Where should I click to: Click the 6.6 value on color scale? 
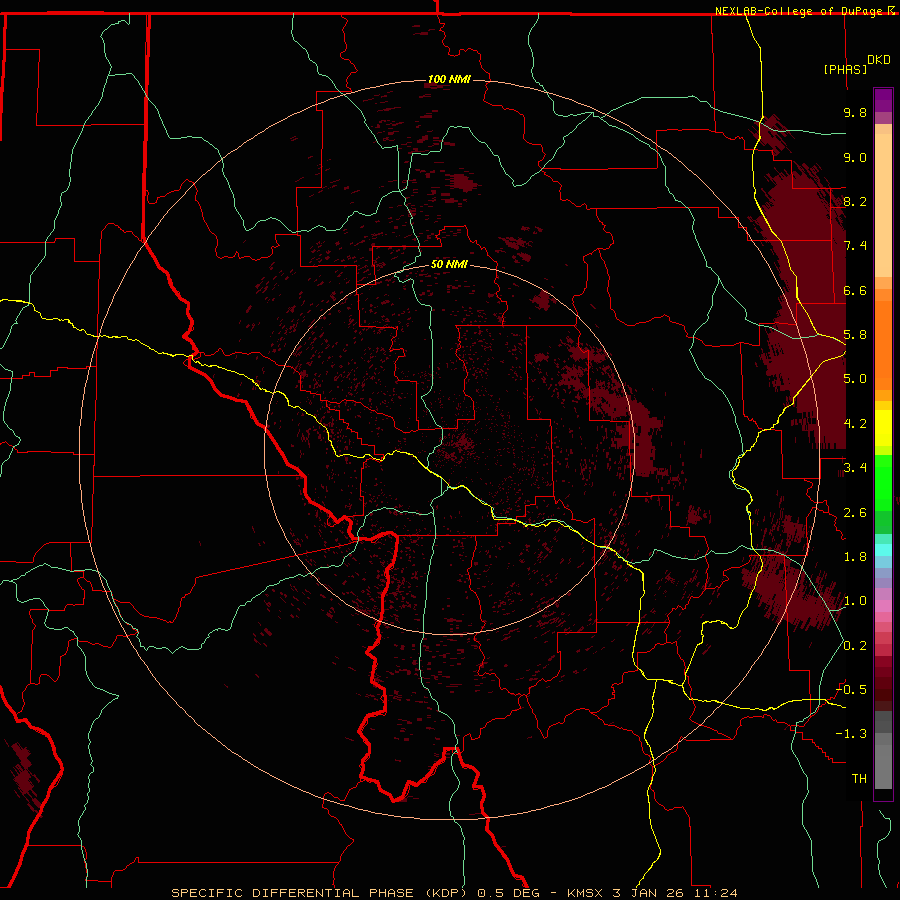855,290
